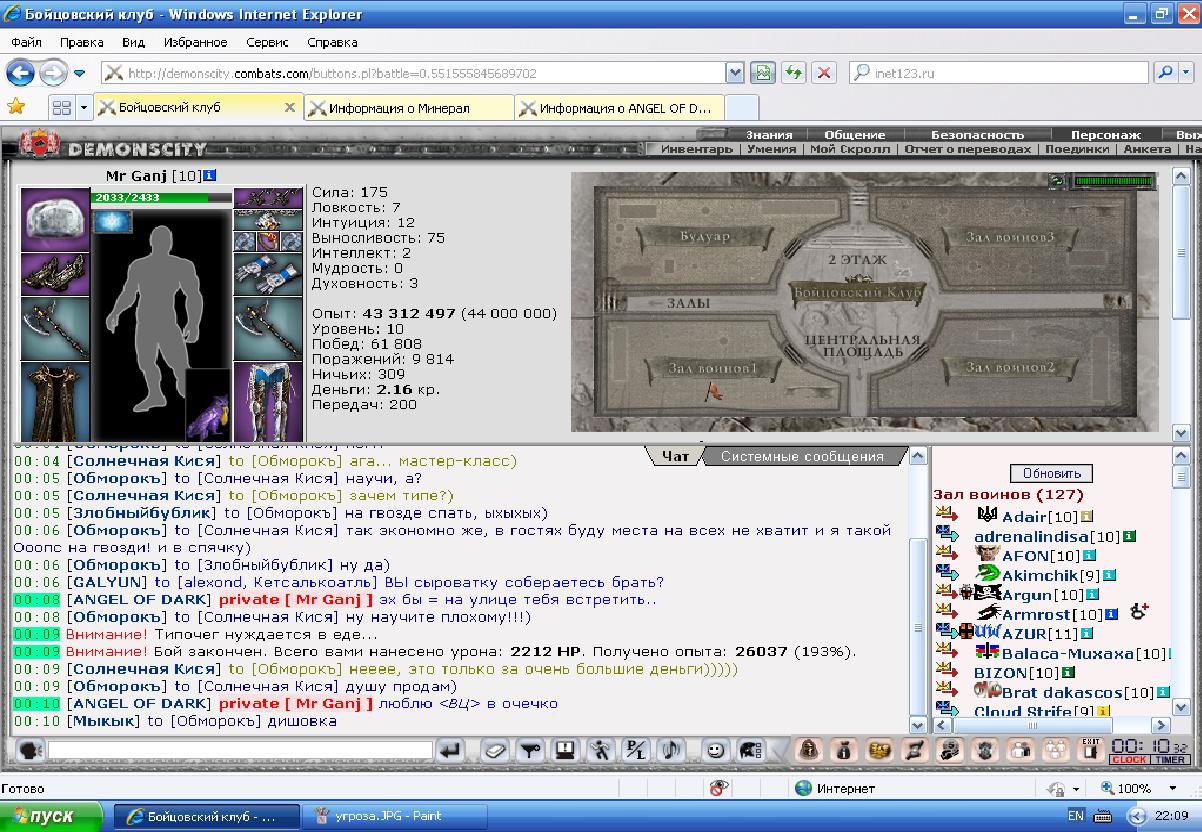Viewport: 1202px width, 832px height.
Task: Open the Сервис menu
Action: coord(267,43)
